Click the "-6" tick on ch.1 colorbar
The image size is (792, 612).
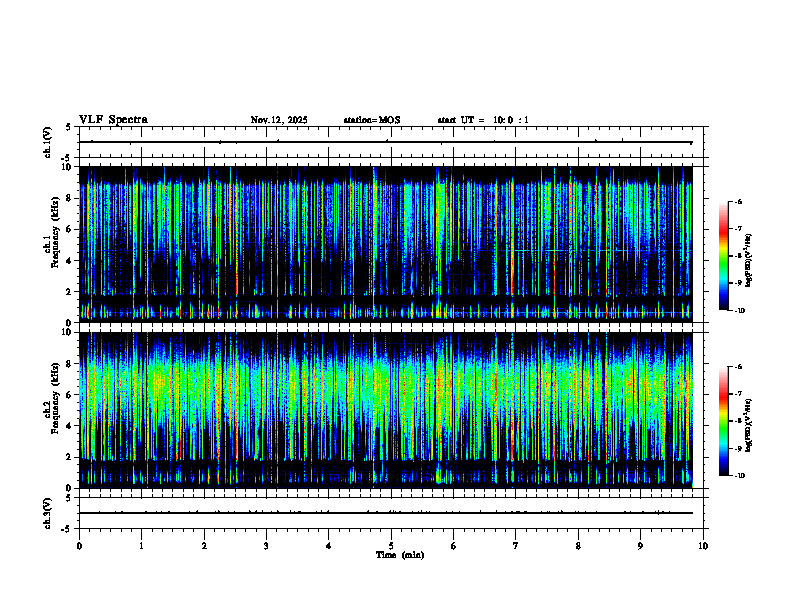click(738, 202)
